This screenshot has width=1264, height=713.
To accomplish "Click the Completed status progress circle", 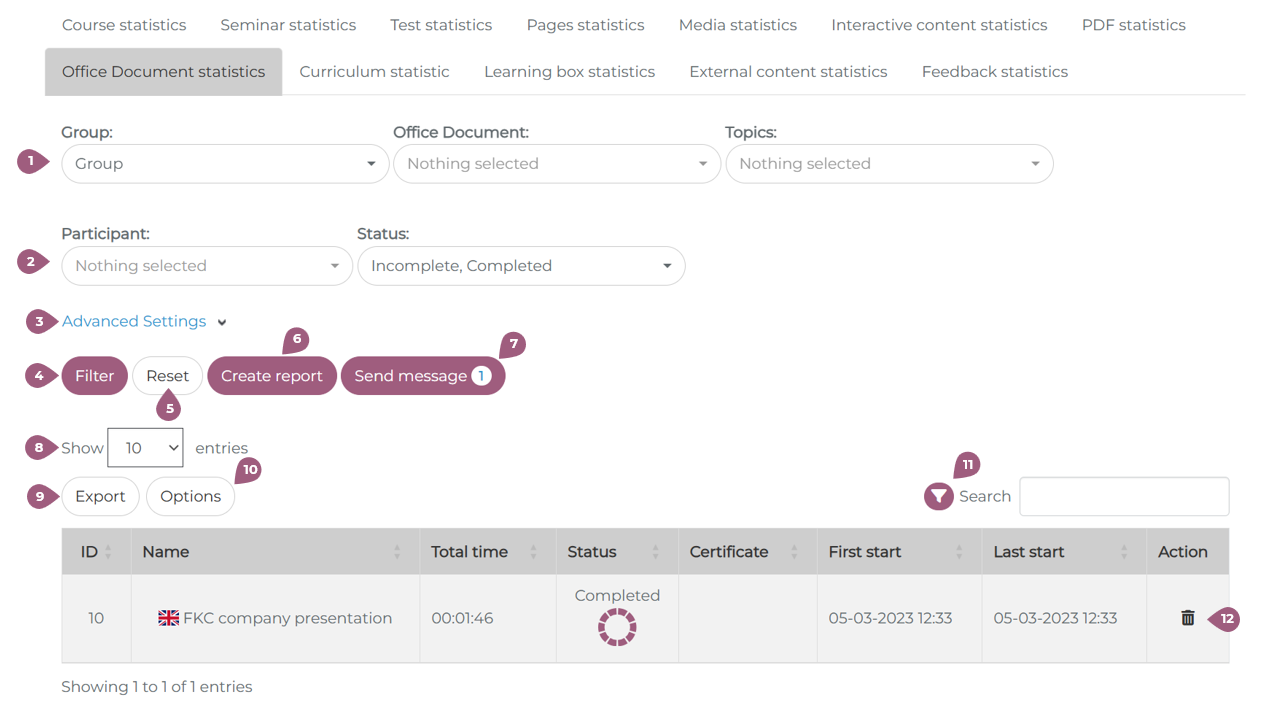I will [617, 627].
